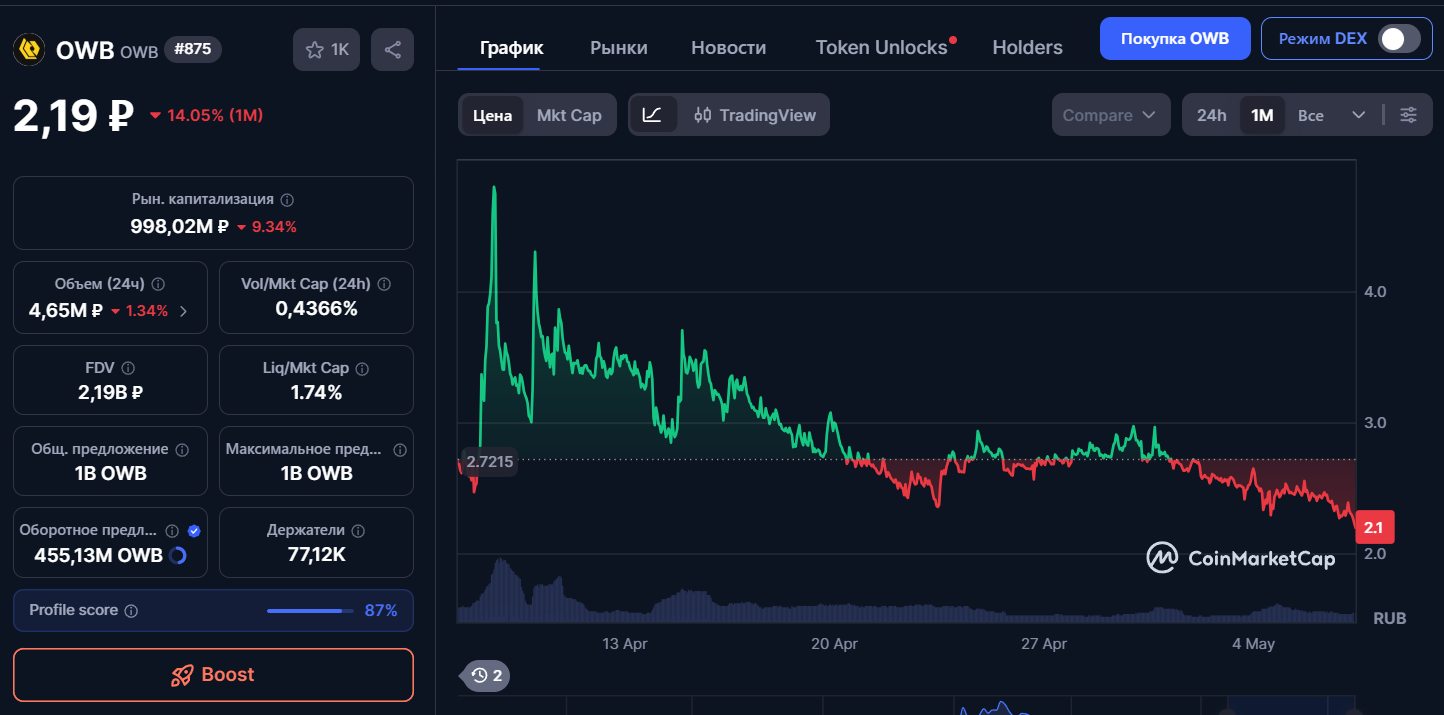Open the Compare dropdown
Viewport: 1444px width, 715px height.
click(1110, 115)
